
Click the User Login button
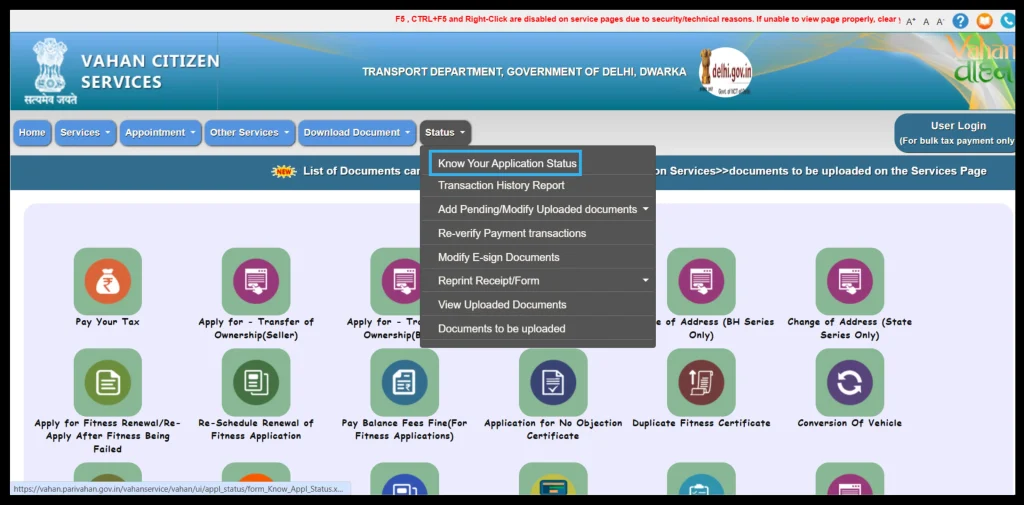pyautogui.click(x=956, y=133)
